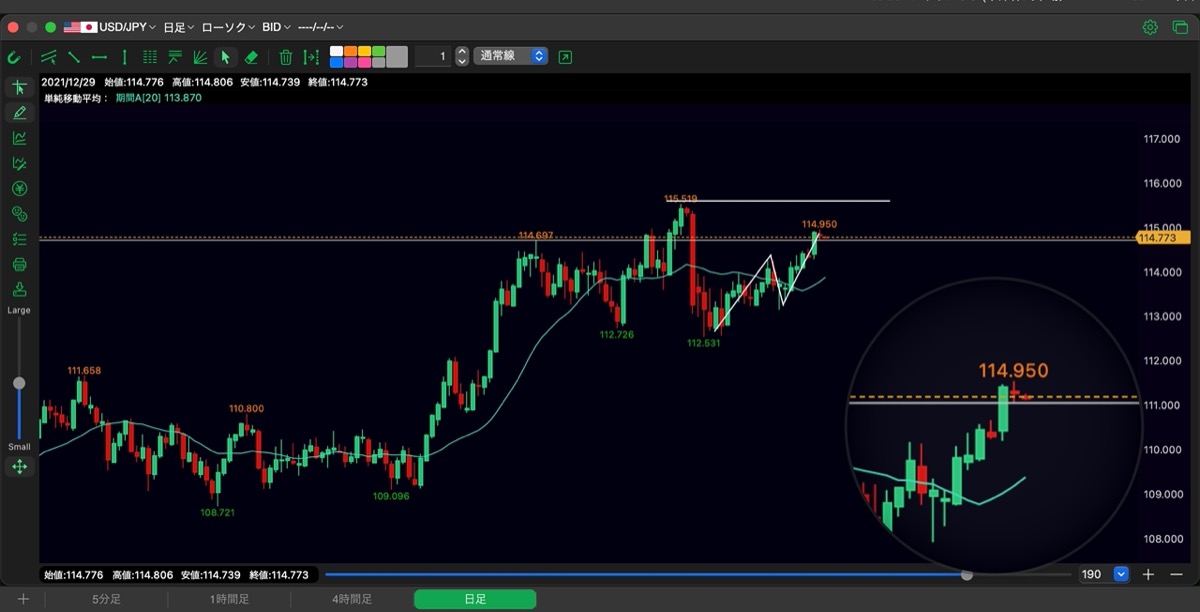Zoom out chart with minus button
This screenshot has width=1200, height=612.
(1176, 574)
